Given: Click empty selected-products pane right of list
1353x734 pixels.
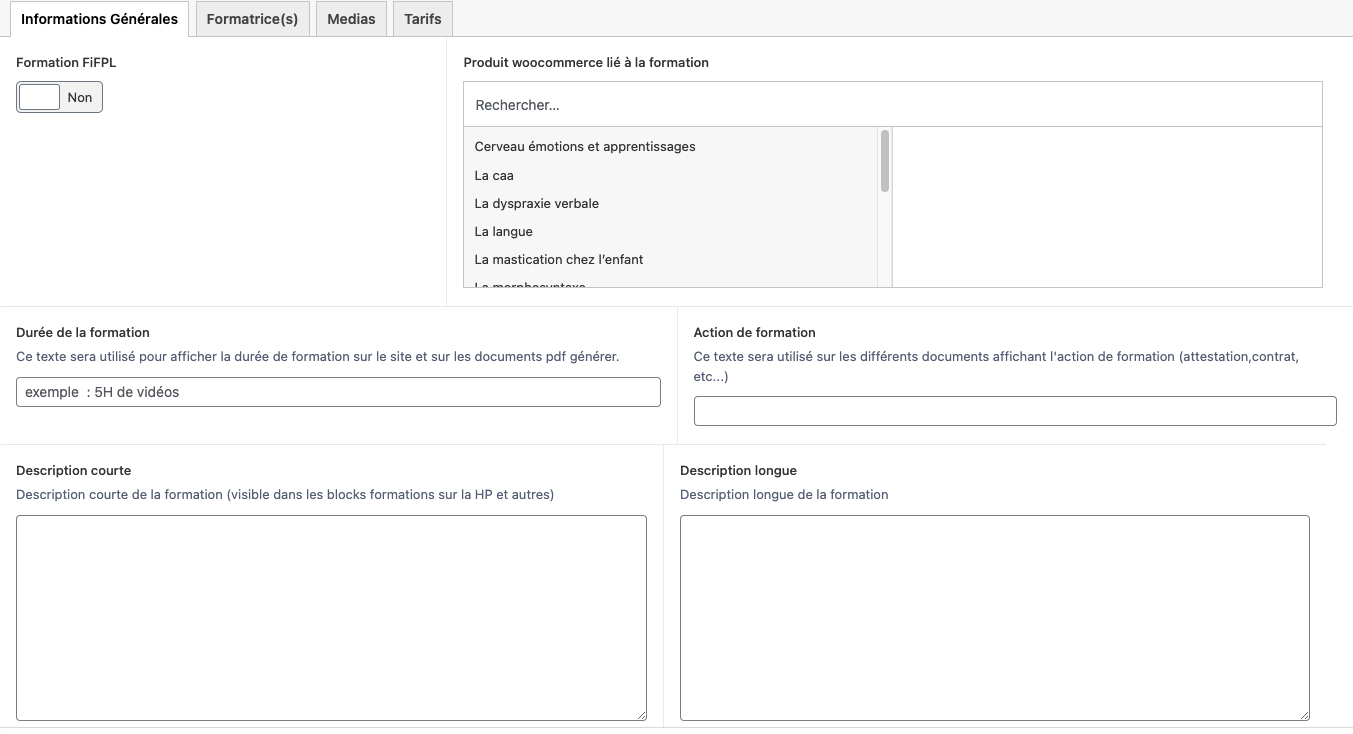Looking at the screenshot, I should coord(1106,207).
